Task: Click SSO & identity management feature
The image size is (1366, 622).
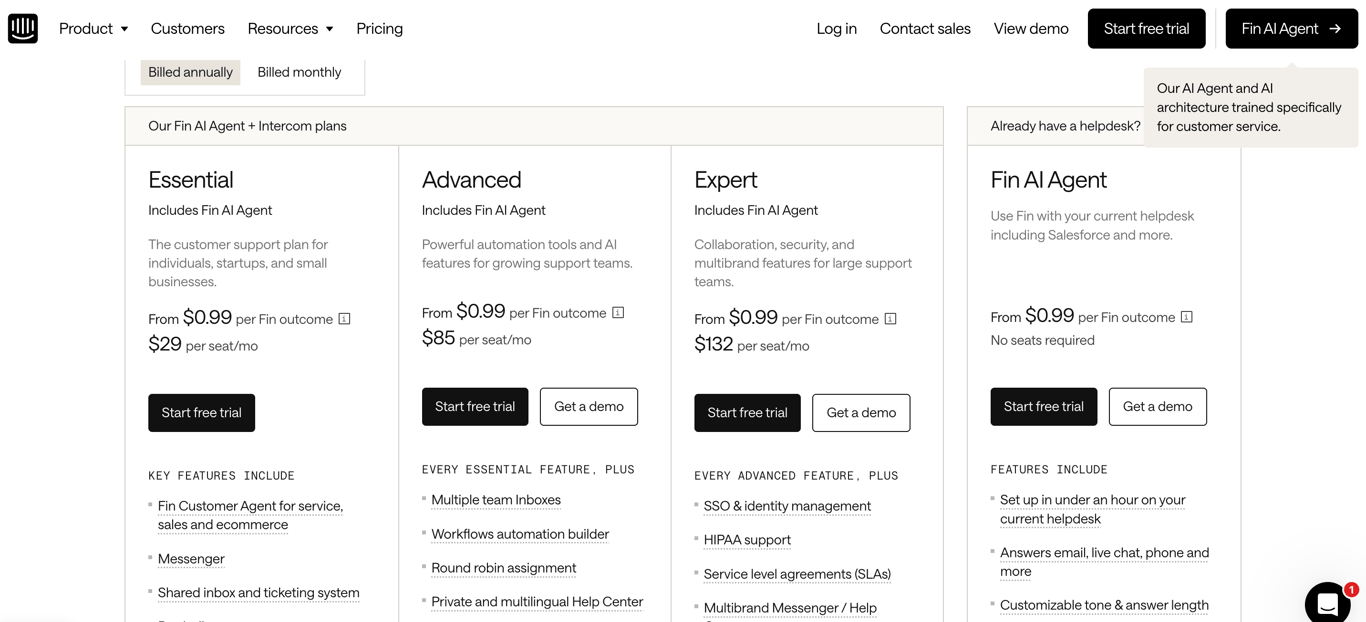Action: 787,506
